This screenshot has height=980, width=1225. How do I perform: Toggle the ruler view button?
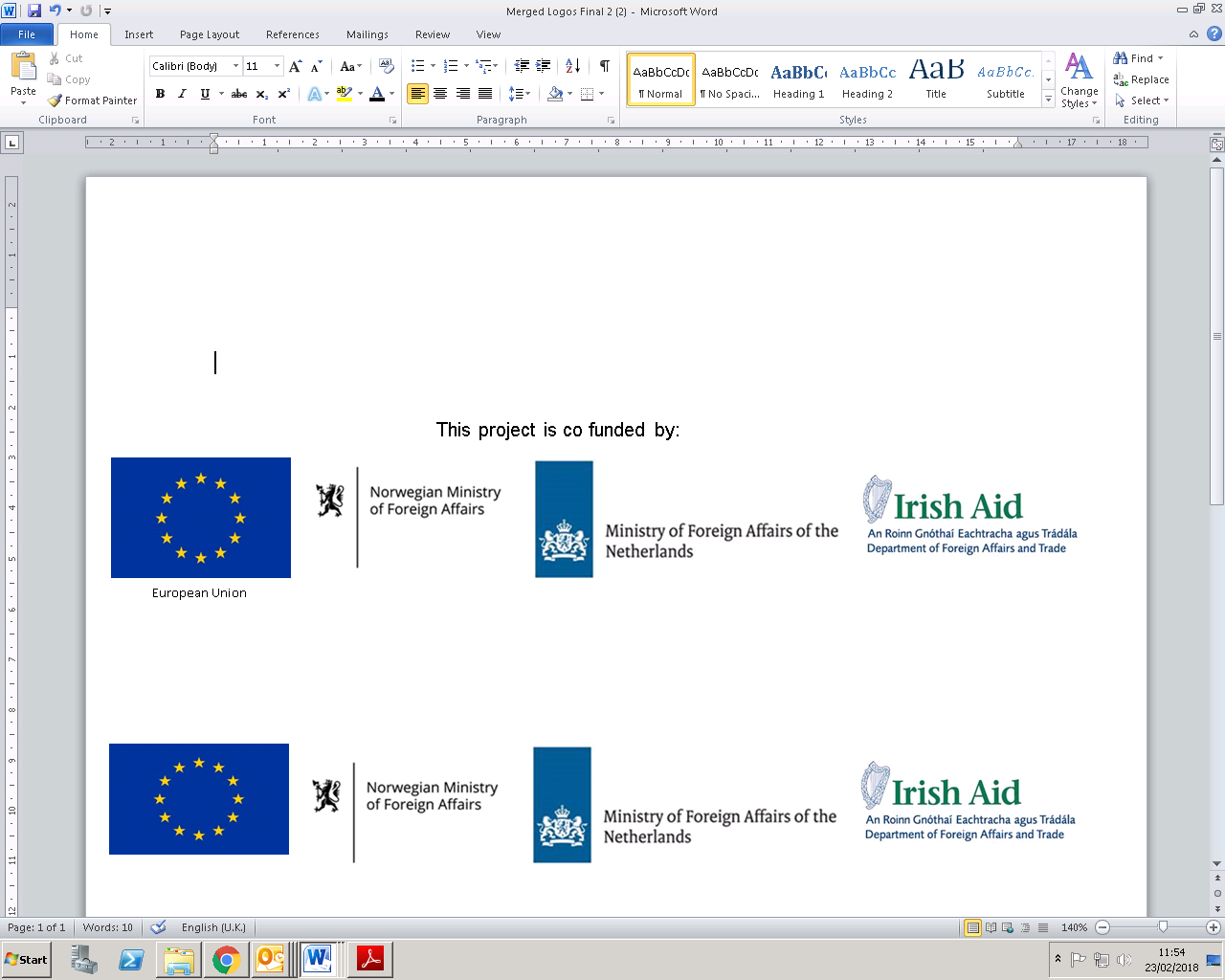1216,145
